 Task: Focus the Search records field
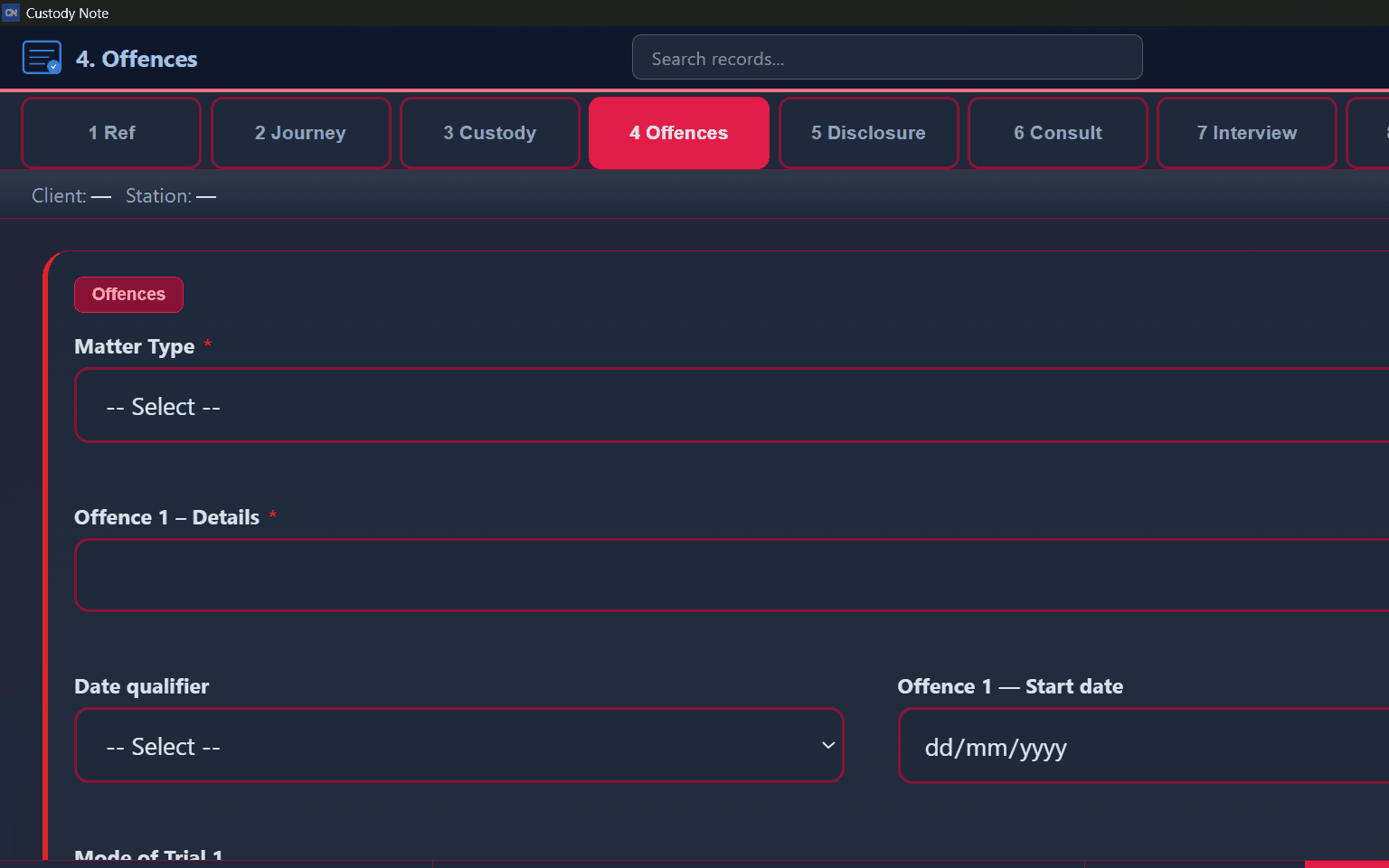point(886,58)
